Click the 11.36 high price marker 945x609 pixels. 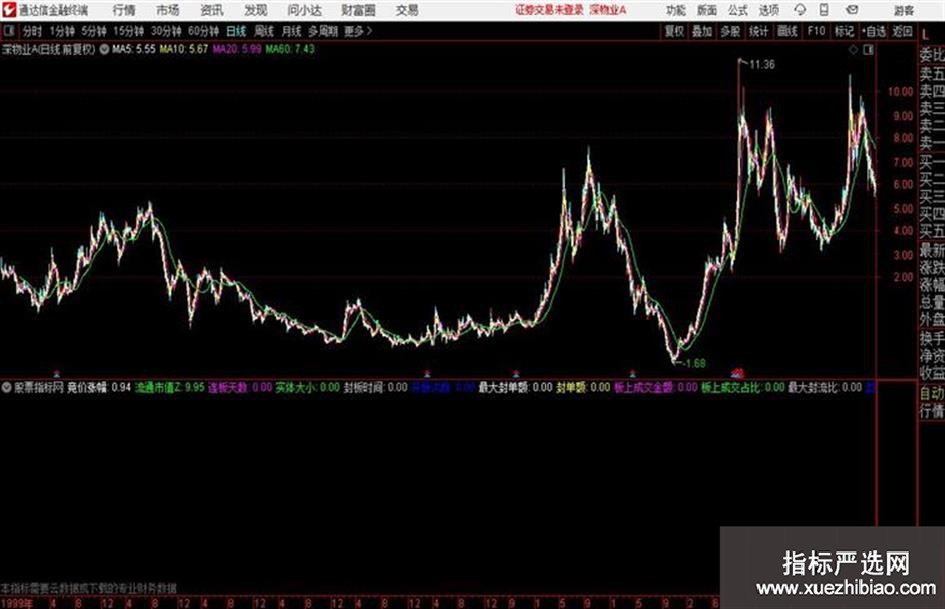(762, 65)
